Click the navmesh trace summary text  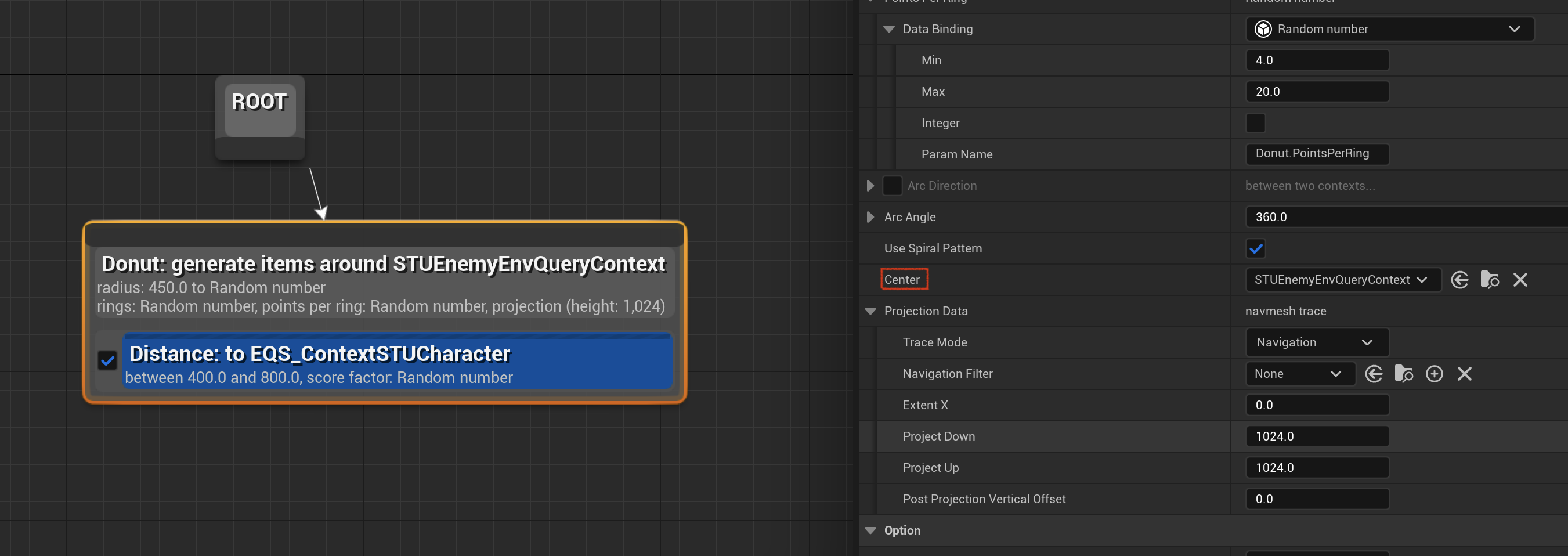[1285, 311]
